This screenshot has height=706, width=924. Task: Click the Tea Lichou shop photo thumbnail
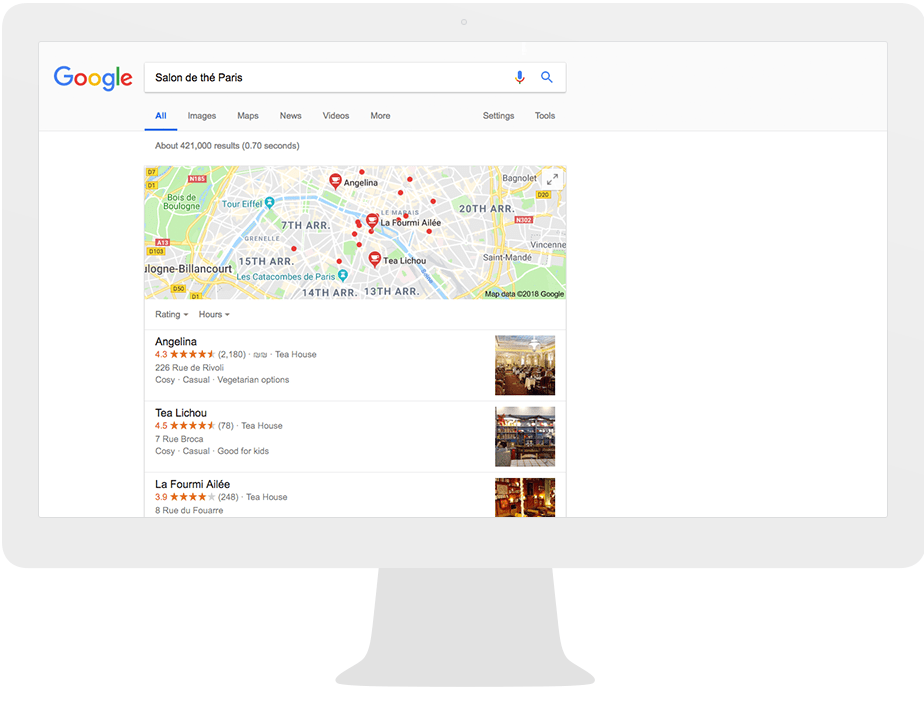(525, 437)
